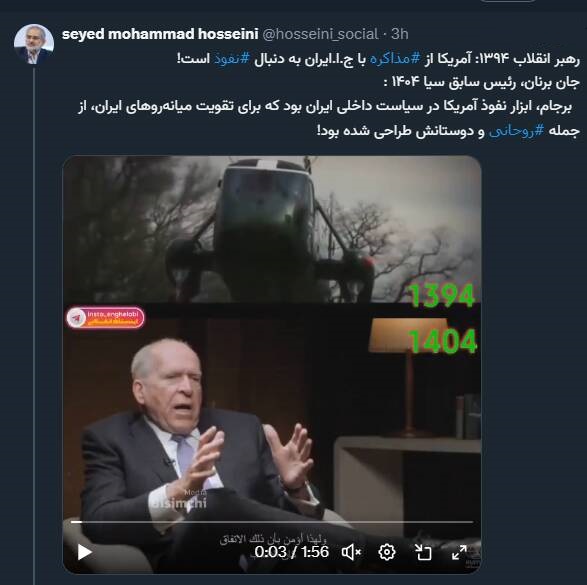587x585 pixels.
Task: Click the helicopter upper video frame
Action: click(x=272, y=229)
